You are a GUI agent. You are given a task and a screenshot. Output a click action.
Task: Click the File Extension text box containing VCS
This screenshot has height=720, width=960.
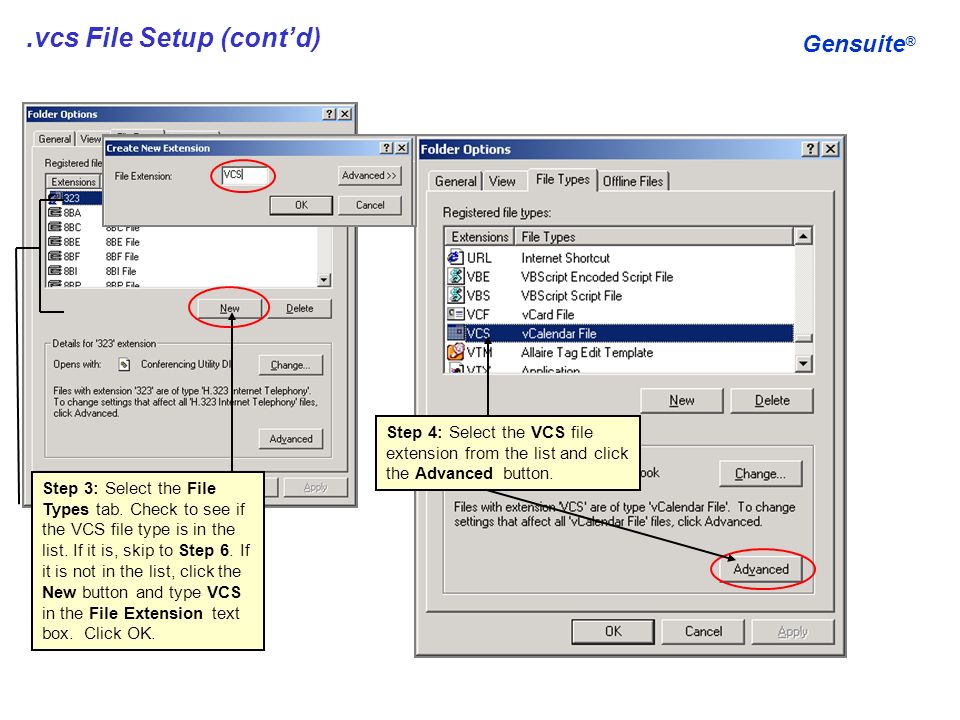tap(244, 175)
